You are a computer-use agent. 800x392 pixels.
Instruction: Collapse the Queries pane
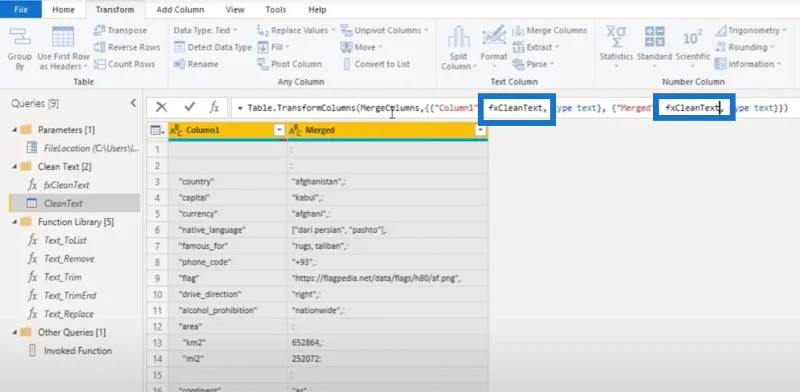click(133, 103)
